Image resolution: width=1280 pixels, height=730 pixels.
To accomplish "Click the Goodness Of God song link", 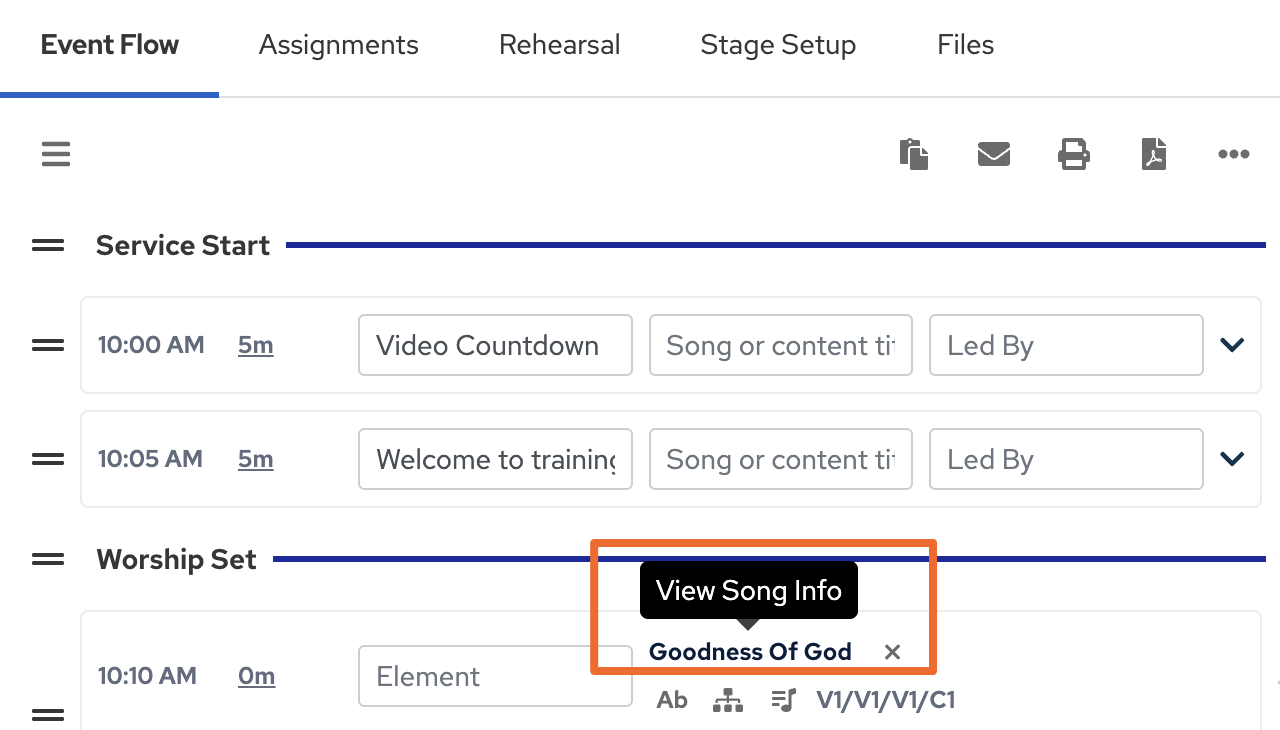I will point(750,652).
